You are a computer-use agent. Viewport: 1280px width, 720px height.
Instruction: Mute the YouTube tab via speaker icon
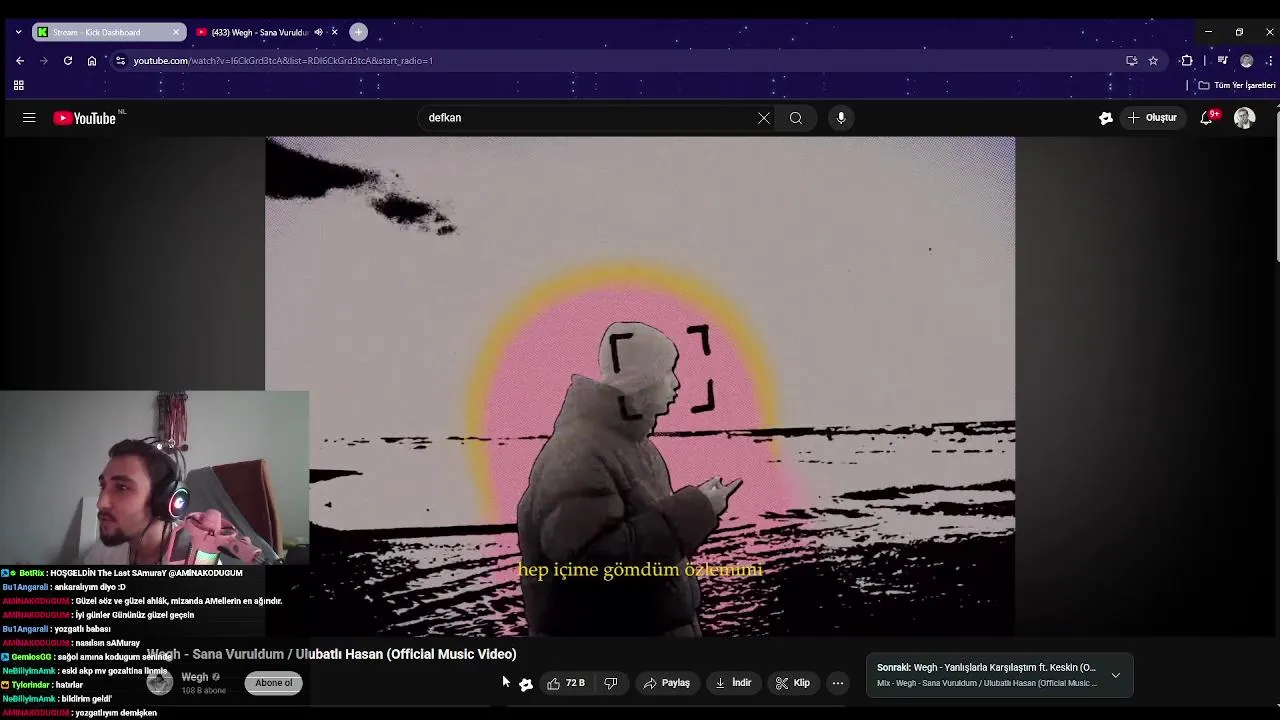(319, 32)
